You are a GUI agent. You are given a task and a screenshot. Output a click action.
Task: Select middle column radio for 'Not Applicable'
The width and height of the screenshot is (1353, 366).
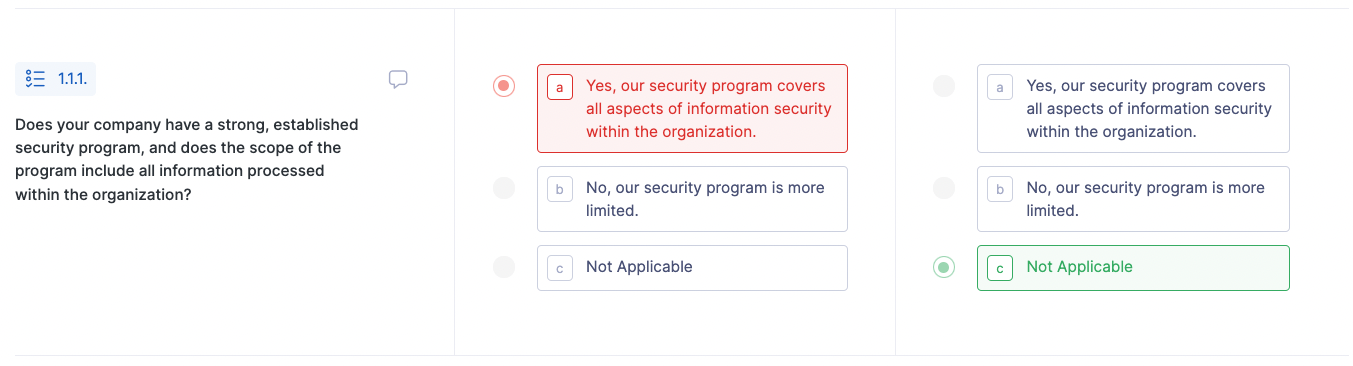coord(504,267)
